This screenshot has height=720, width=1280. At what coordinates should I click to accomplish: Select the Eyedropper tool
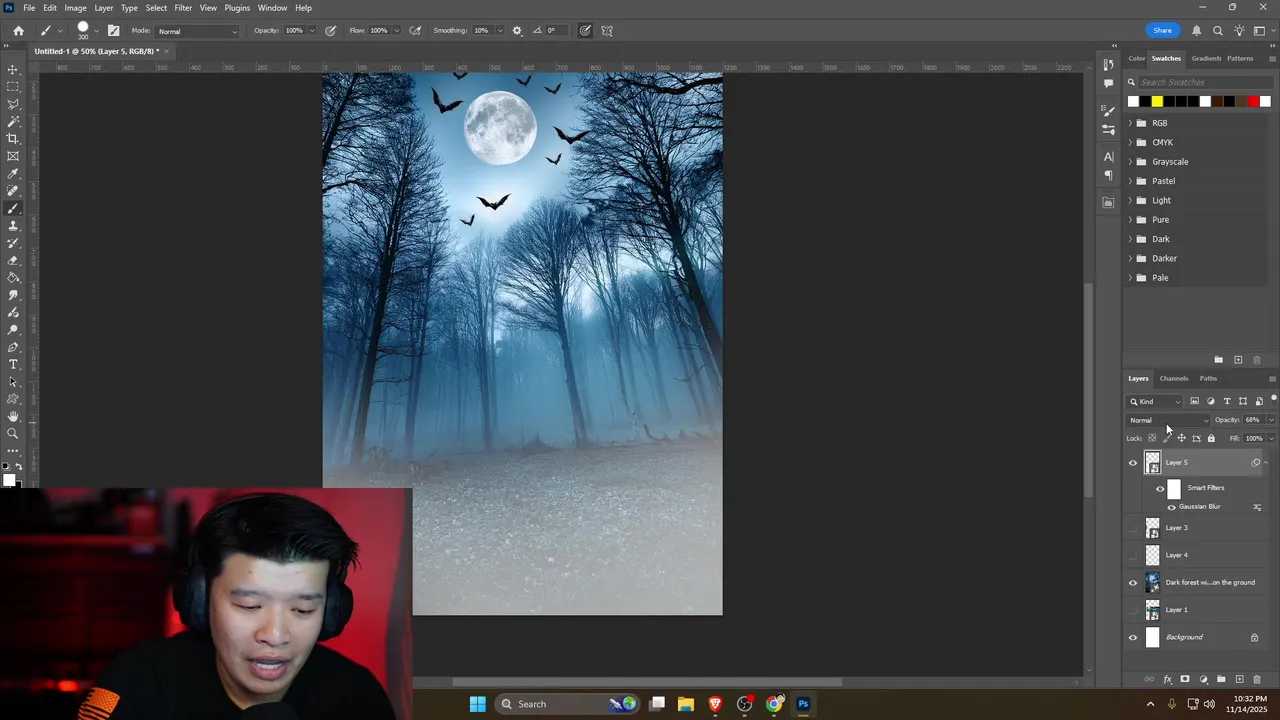(13, 174)
